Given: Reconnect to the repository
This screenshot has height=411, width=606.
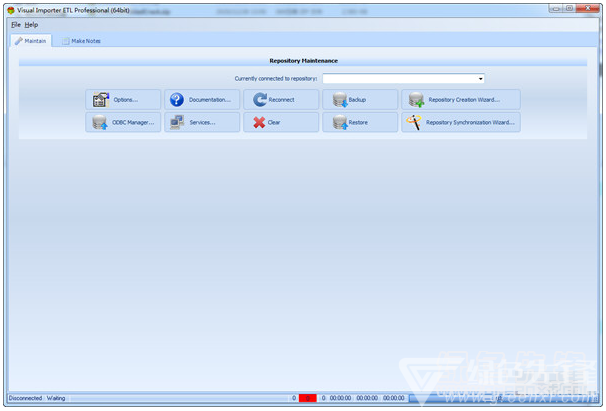Looking at the screenshot, I should click(281, 99).
